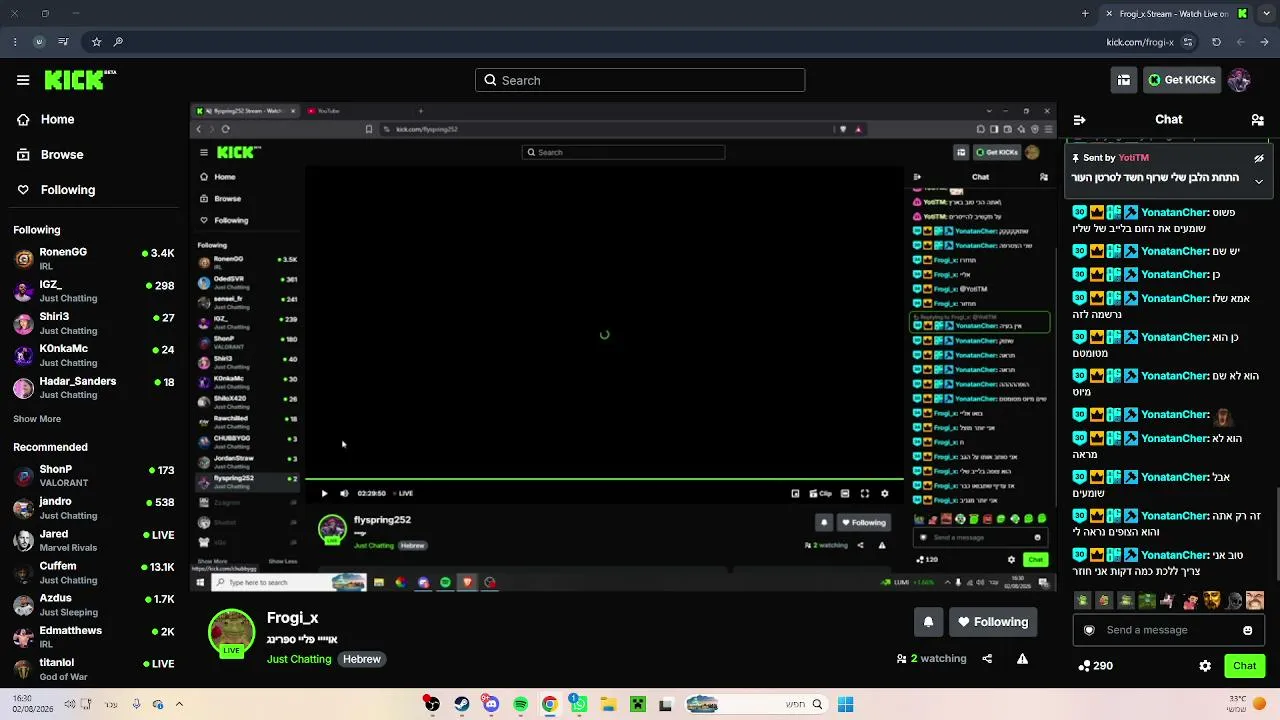The image size is (1280, 720).
Task: Open chat settings gear
Action: (1205, 666)
